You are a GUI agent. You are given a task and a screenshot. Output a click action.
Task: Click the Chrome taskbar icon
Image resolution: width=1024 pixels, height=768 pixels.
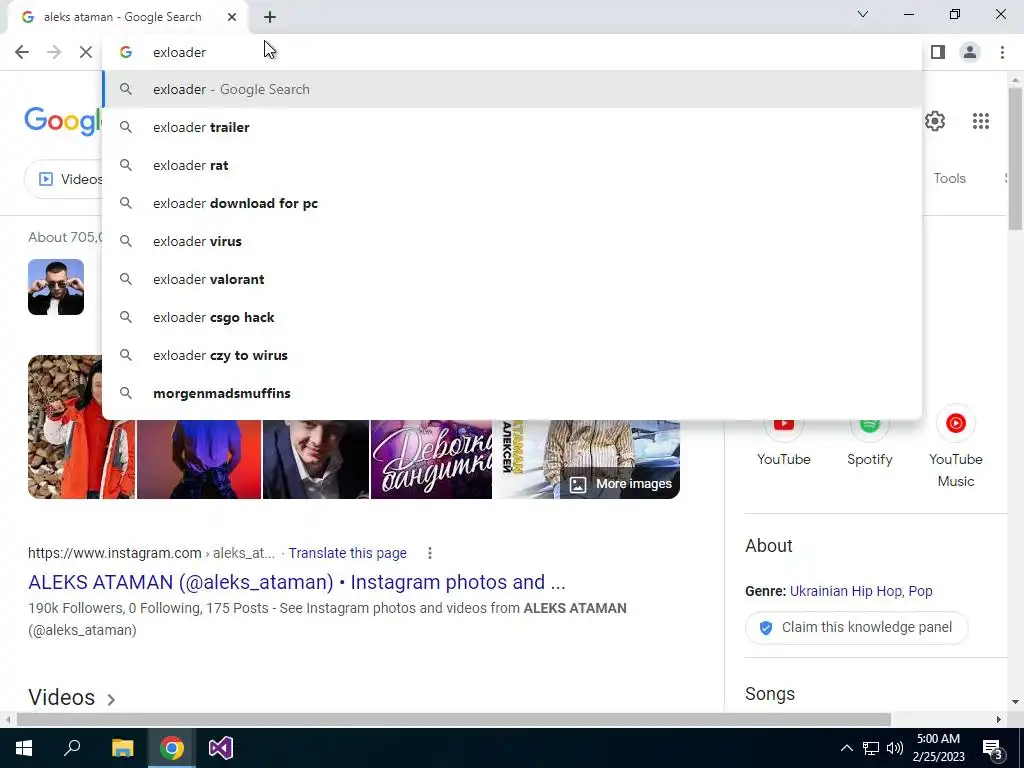[x=172, y=748]
